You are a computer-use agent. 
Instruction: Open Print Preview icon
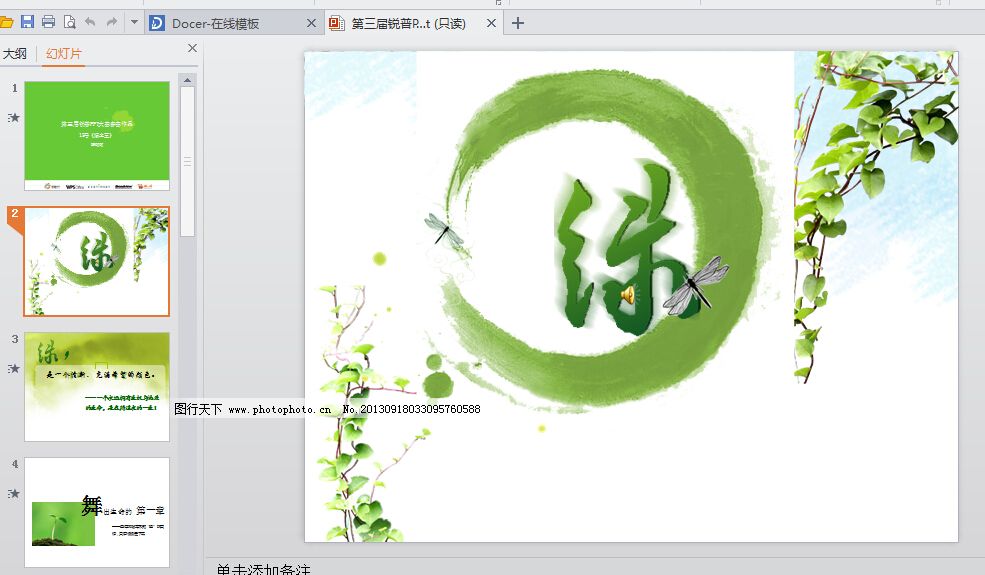pos(69,23)
